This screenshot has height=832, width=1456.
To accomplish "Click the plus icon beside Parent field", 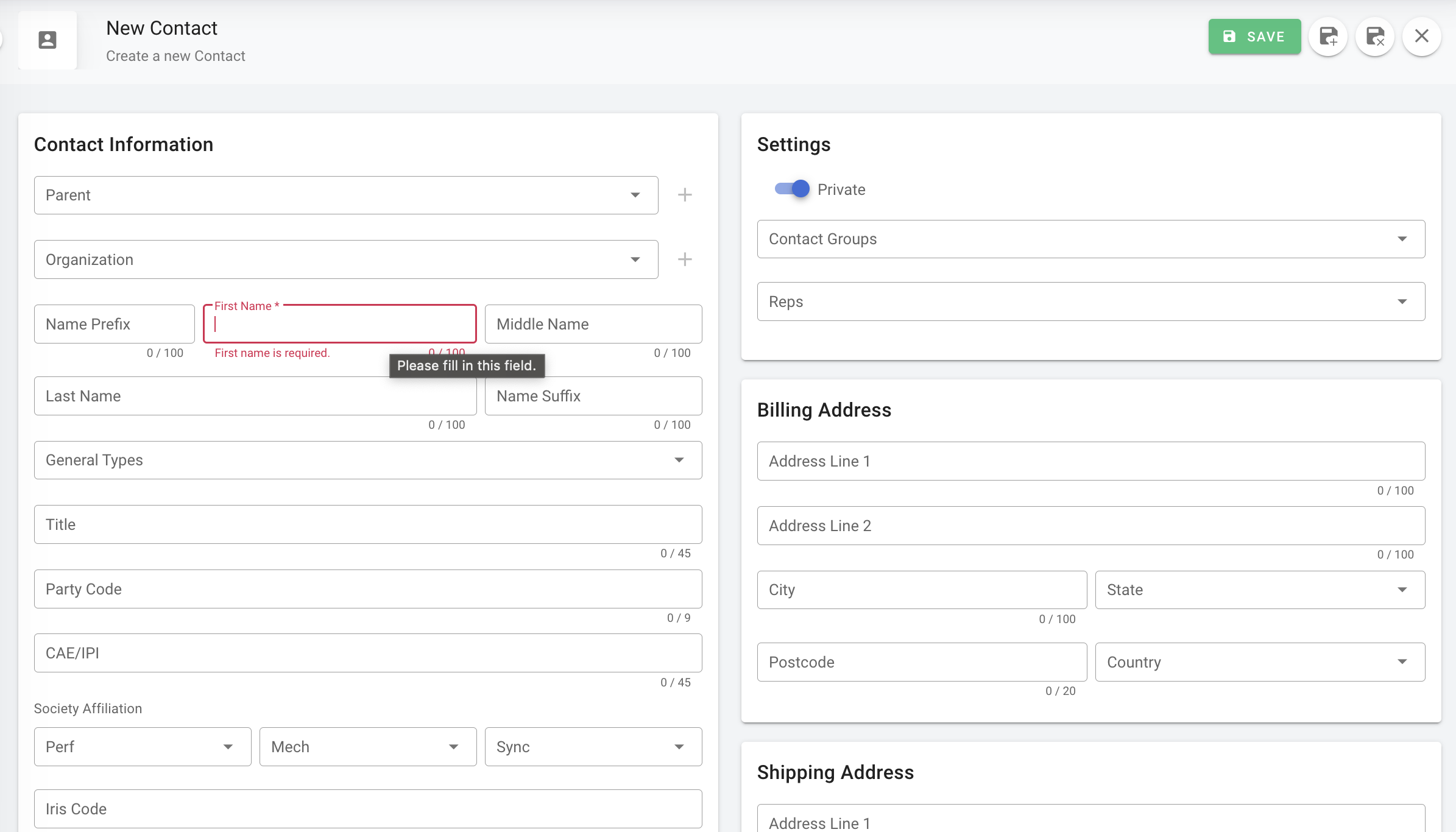I will click(x=685, y=195).
